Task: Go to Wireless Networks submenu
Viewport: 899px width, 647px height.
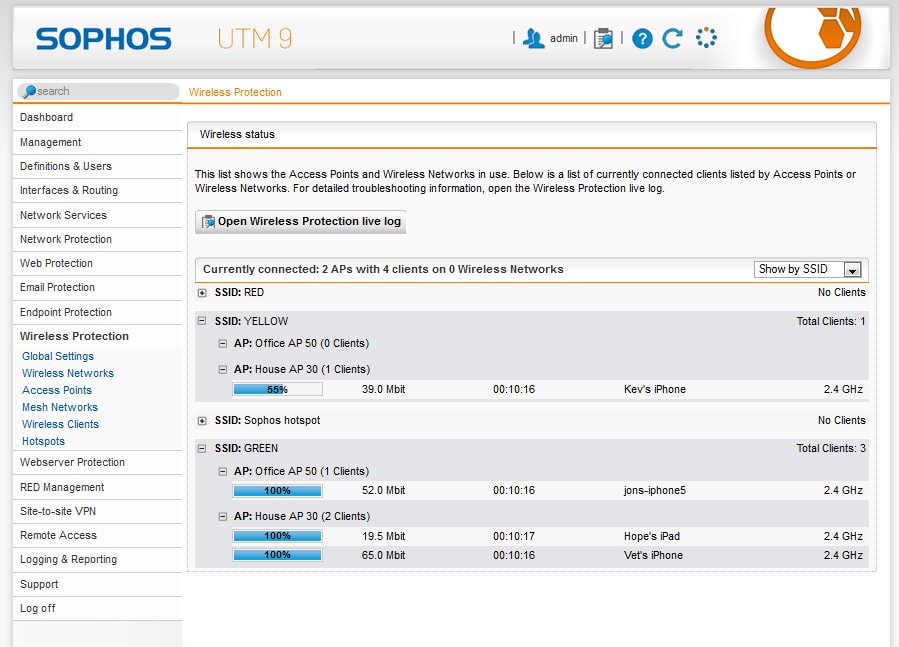Action: pos(68,373)
